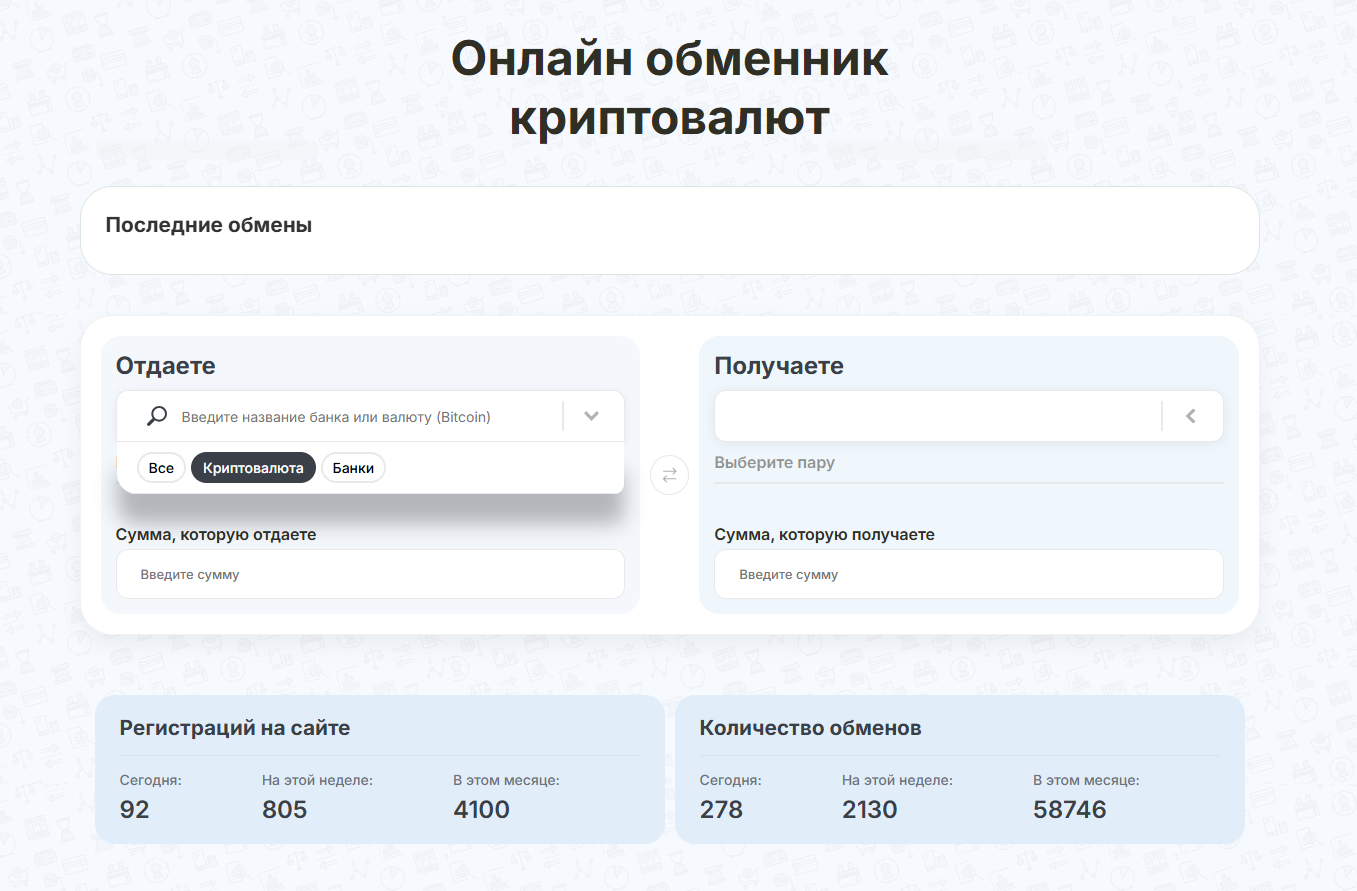Viewport: 1357px width, 891px height.
Task: Click the Отдаете panel header
Action: 165,366
